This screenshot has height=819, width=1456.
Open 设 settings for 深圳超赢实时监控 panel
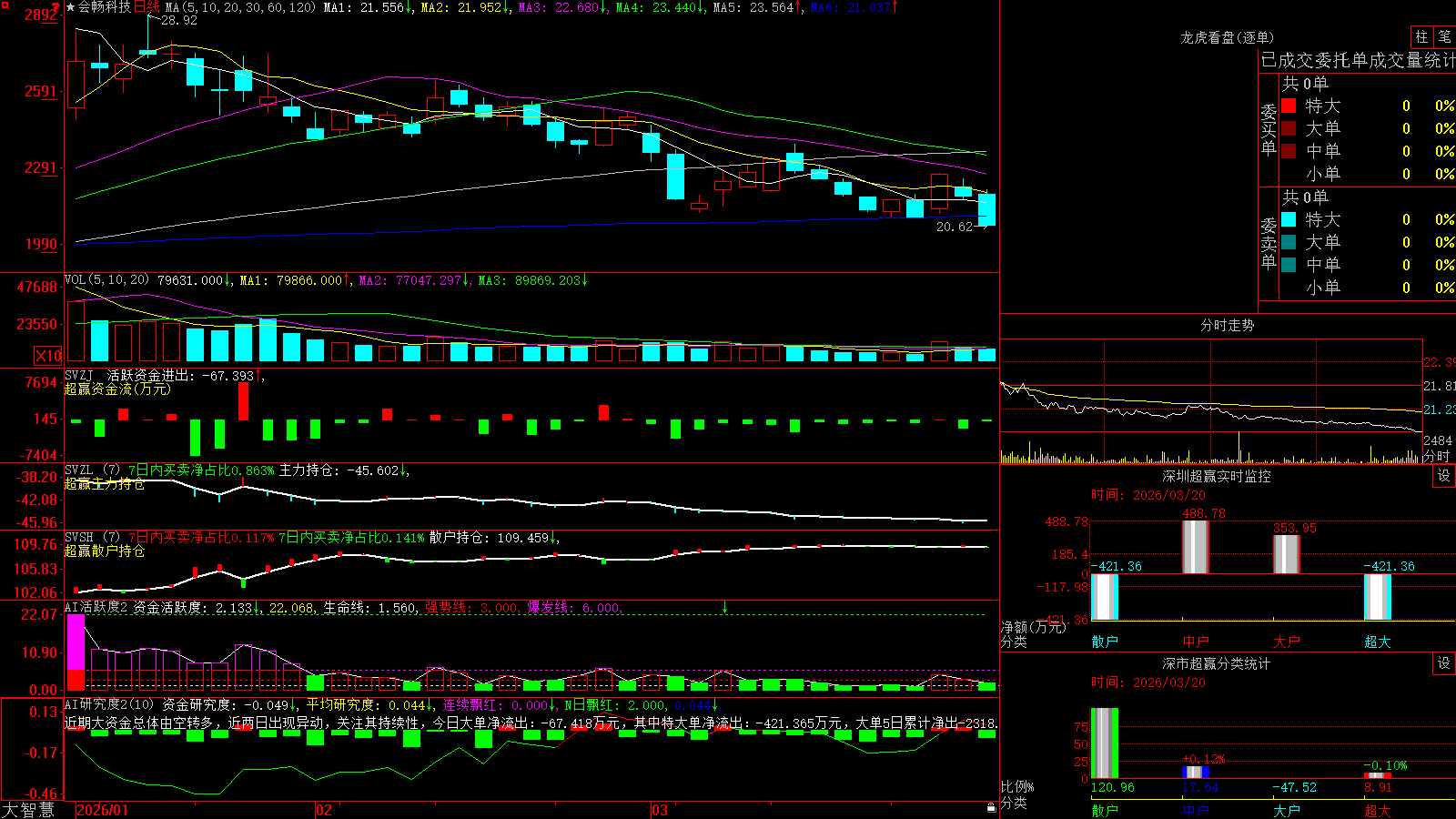click(x=1444, y=476)
